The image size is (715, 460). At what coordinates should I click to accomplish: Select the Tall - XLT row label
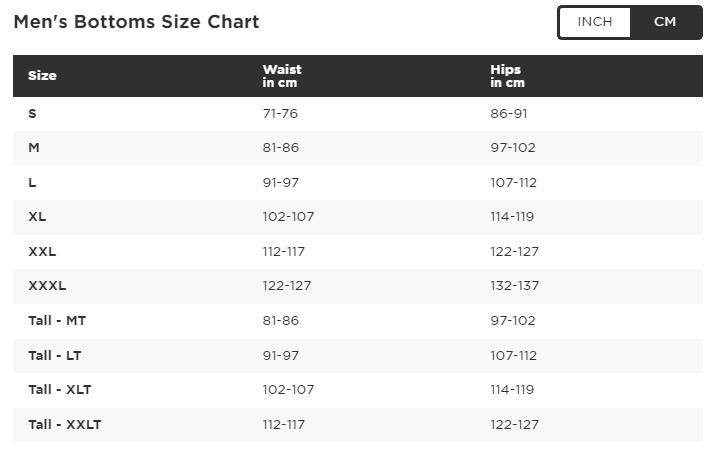(x=60, y=390)
